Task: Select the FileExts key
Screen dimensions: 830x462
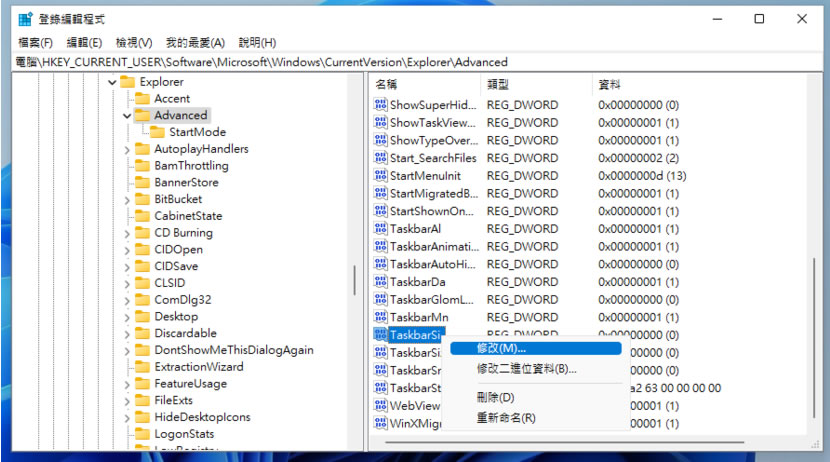Action: click(x=173, y=401)
